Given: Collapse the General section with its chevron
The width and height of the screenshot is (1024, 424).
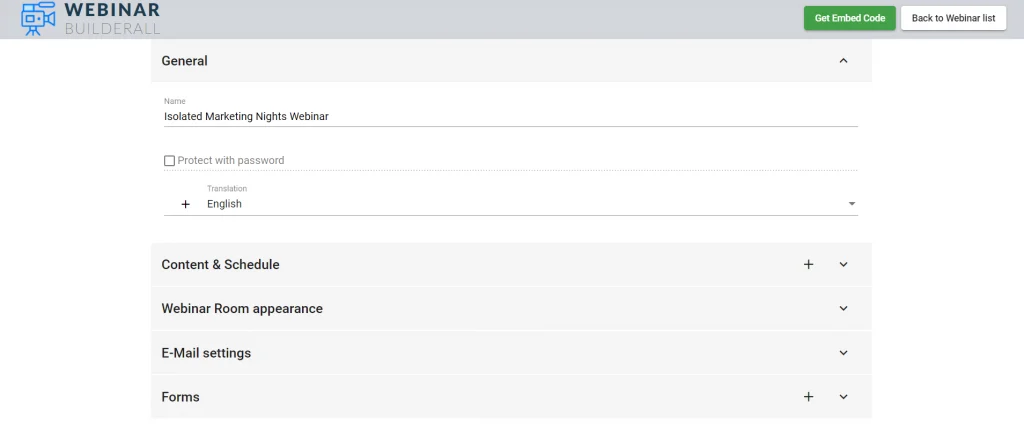Looking at the screenshot, I should point(843,61).
